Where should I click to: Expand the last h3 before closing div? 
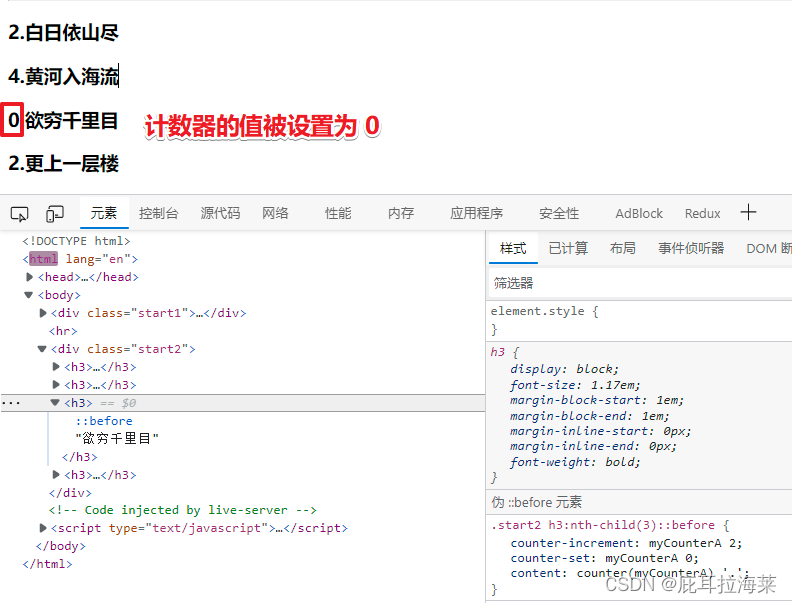56,475
